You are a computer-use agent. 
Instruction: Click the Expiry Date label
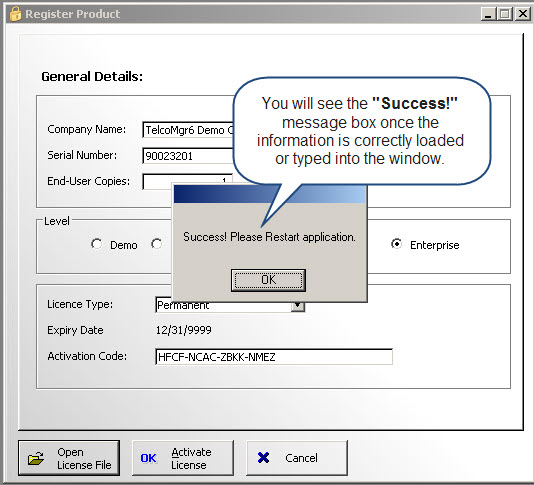point(75,330)
